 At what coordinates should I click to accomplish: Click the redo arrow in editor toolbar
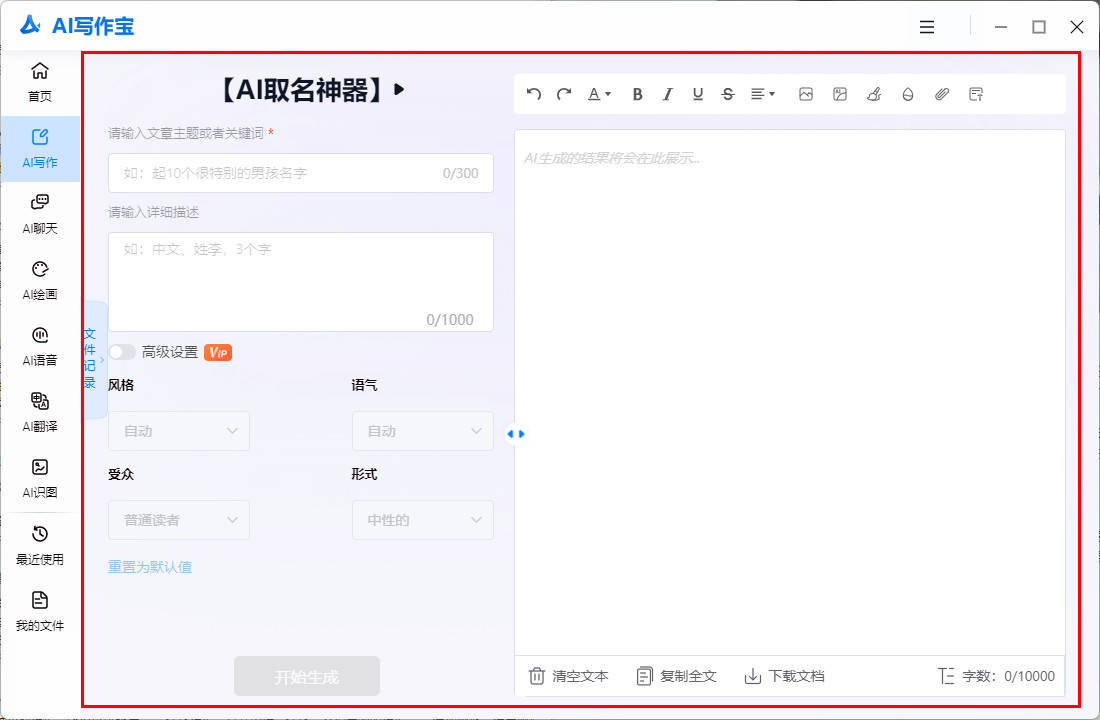pyautogui.click(x=564, y=94)
